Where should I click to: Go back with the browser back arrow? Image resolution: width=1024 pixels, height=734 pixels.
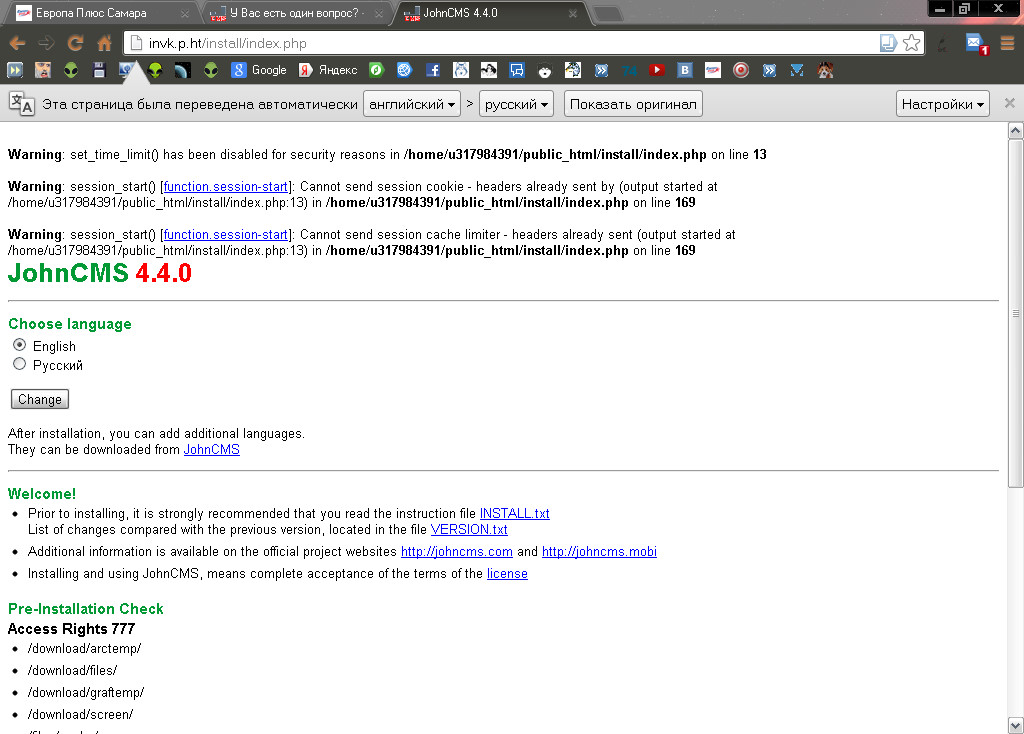tap(18, 44)
